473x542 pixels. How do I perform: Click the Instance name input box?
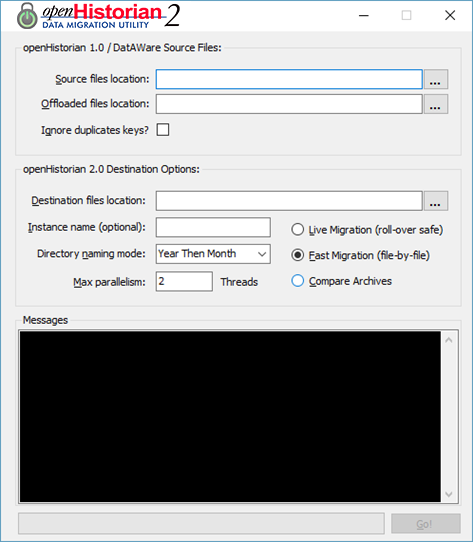tap(213, 227)
